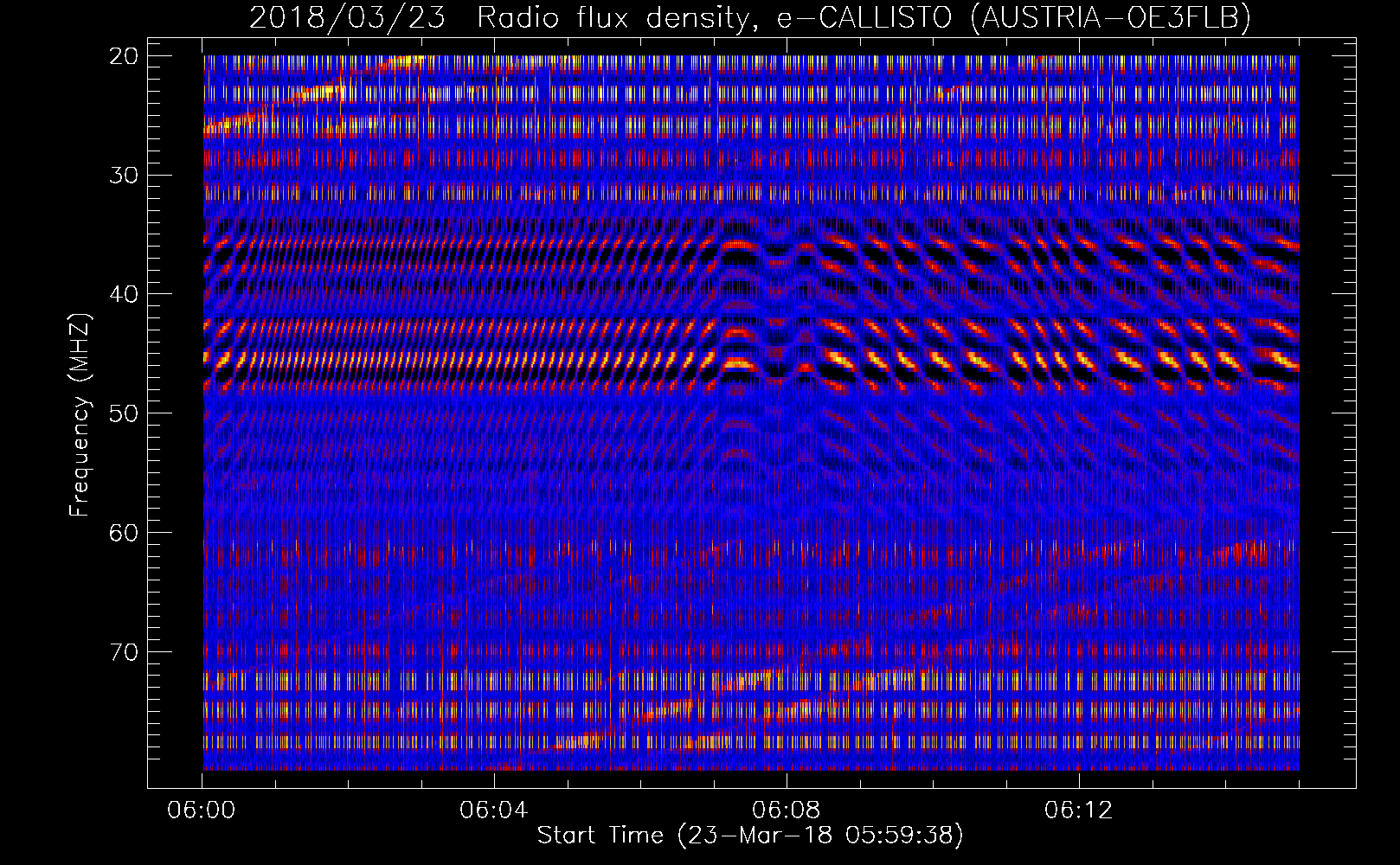Click the 'Frequency (MHZ)' axis label

point(80,414)
